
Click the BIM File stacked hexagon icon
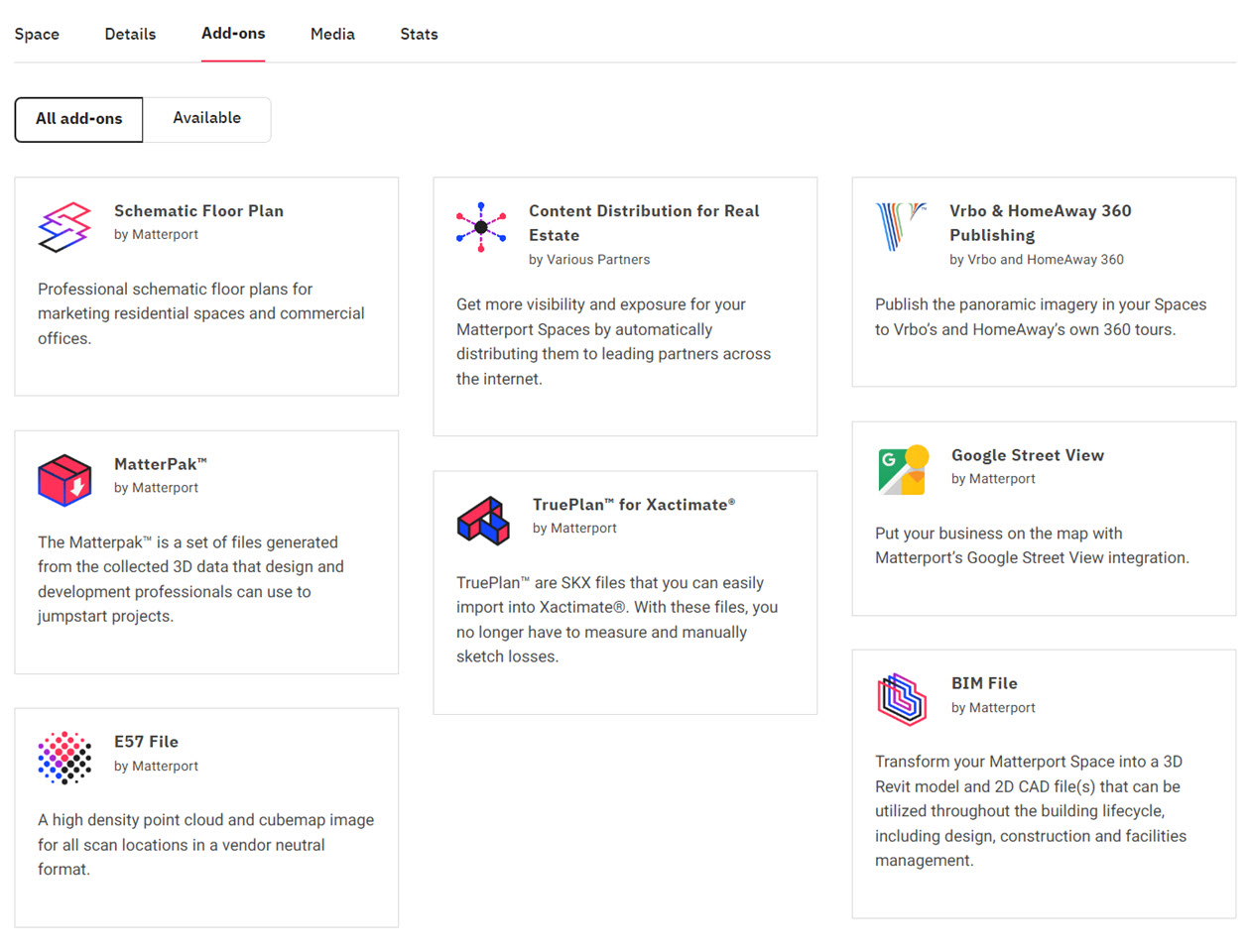pyautogui.click(x=902, y=699)
